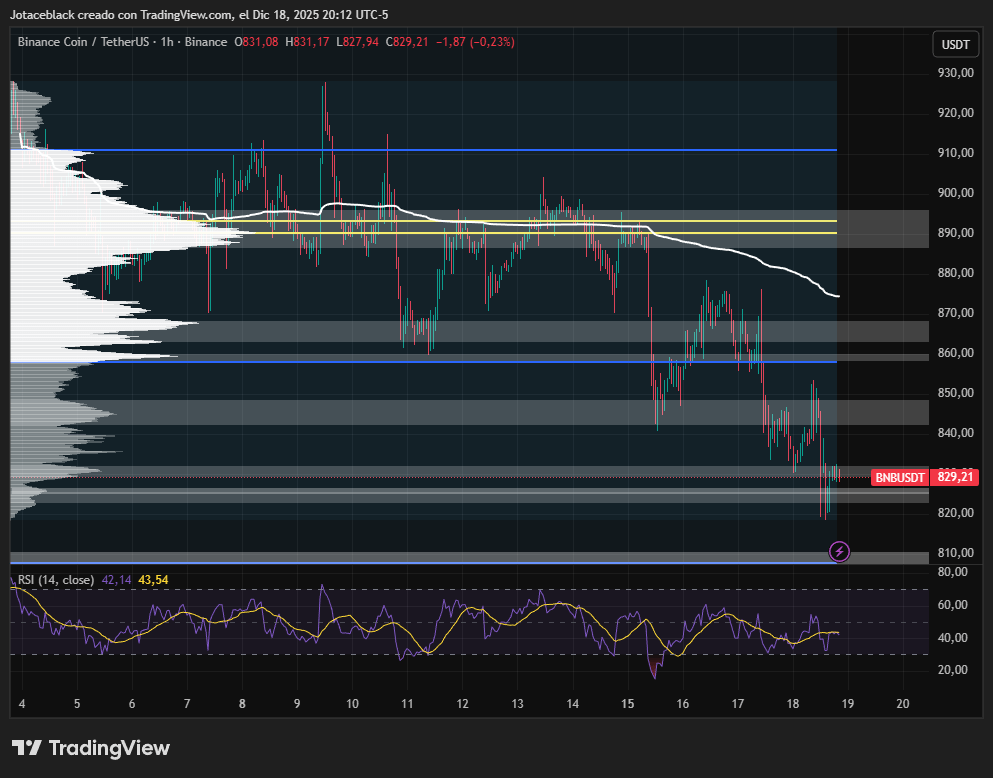Image resolution: width=993 pixels, height=778 pixels.
Task: Click the red BNBUSDT symbol price tag
Action: tap(899, 477)
